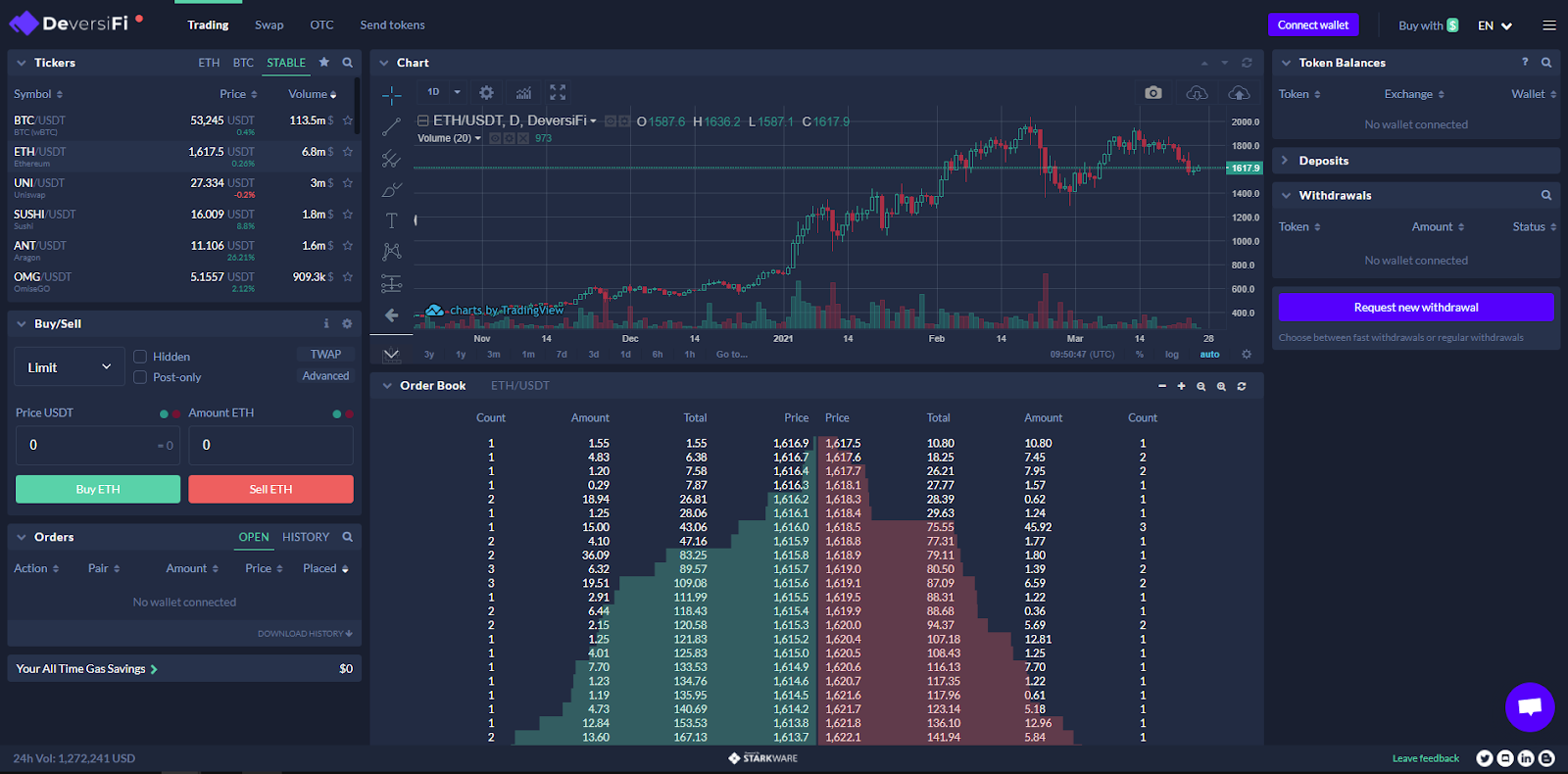Select the brush drawing tool in chart

[x=391, y=189]
